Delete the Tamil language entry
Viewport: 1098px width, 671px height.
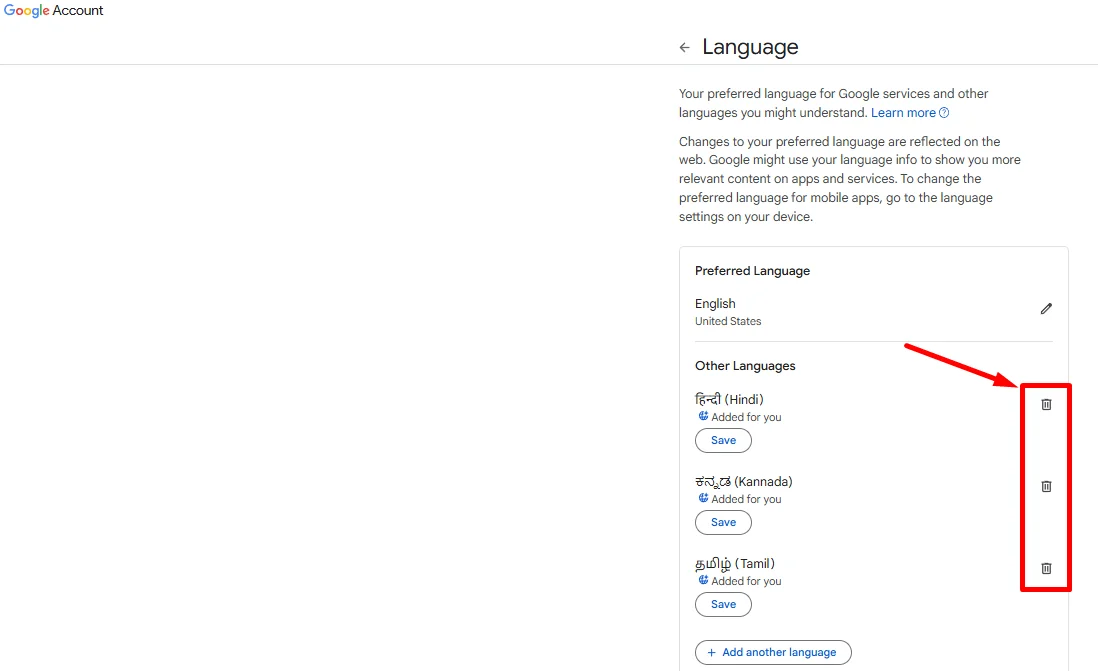pos(1045,568)
